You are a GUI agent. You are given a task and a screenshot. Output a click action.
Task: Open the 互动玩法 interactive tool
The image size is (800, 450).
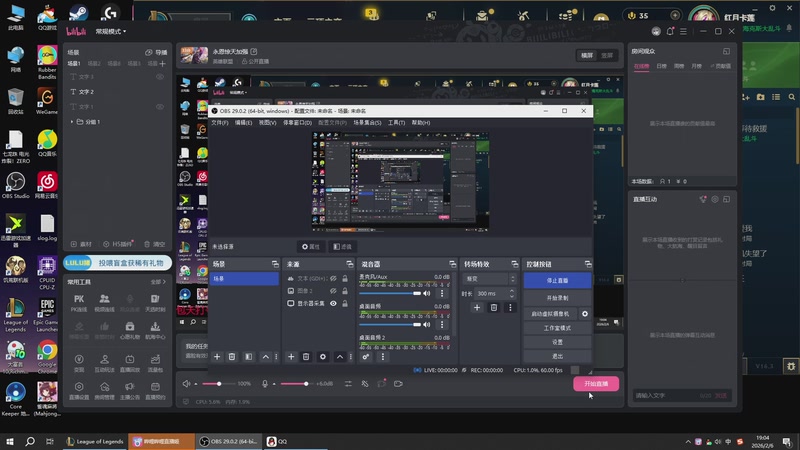coord(105,363)
